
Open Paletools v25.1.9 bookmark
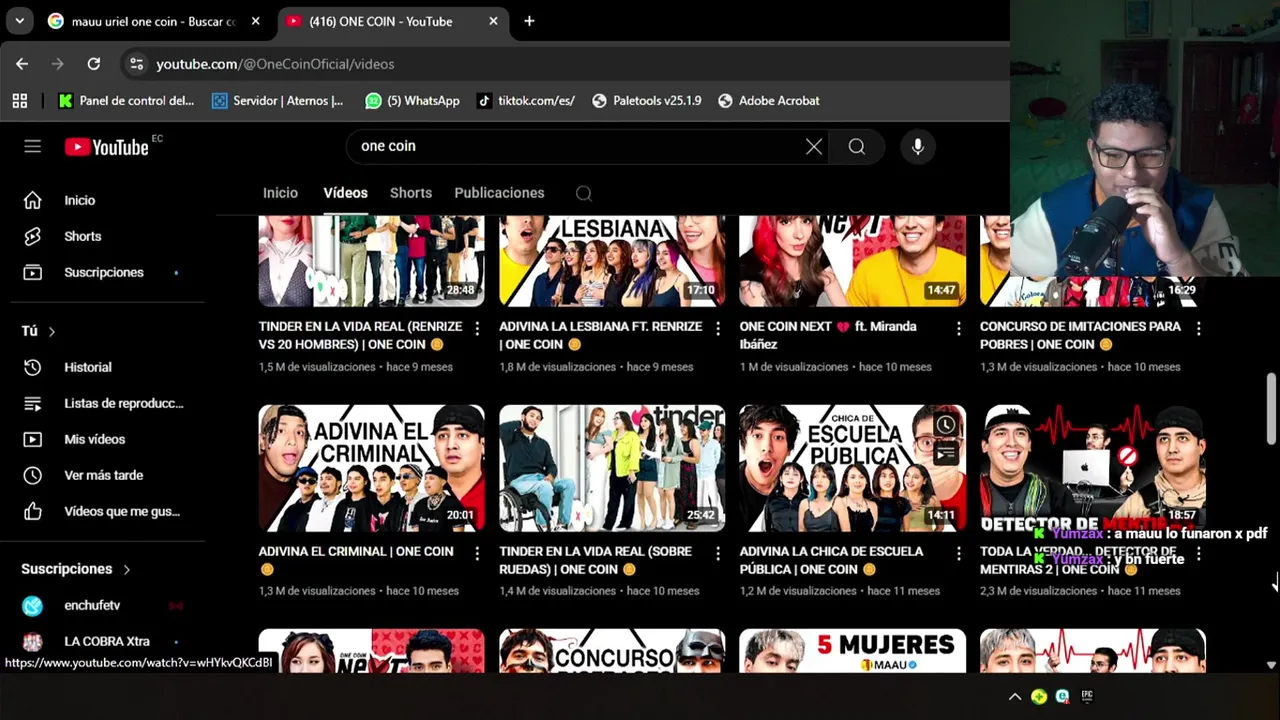[x=646, y=100]
